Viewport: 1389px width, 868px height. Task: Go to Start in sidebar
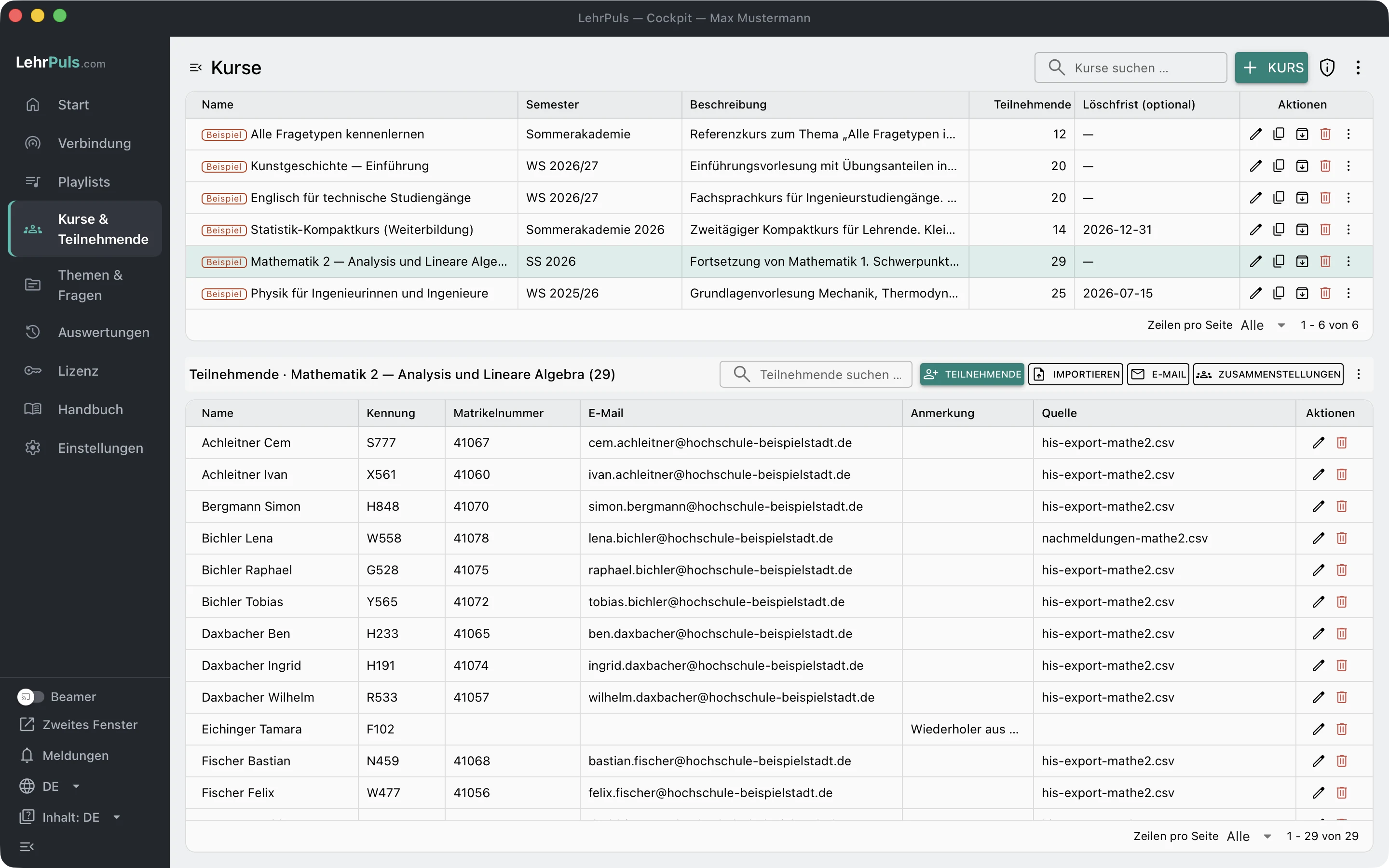85,105
